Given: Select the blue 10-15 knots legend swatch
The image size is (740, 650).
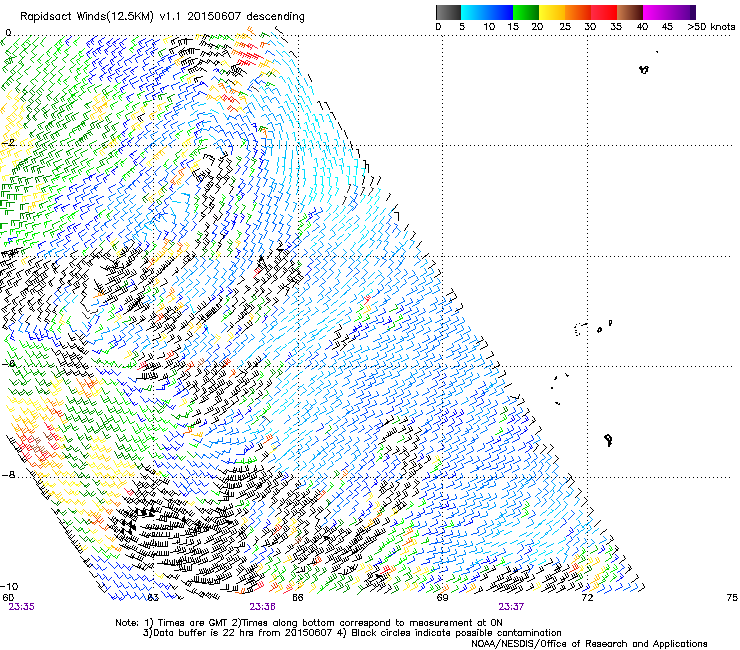Looking at the screenshot, I should (x=500, y=12).
